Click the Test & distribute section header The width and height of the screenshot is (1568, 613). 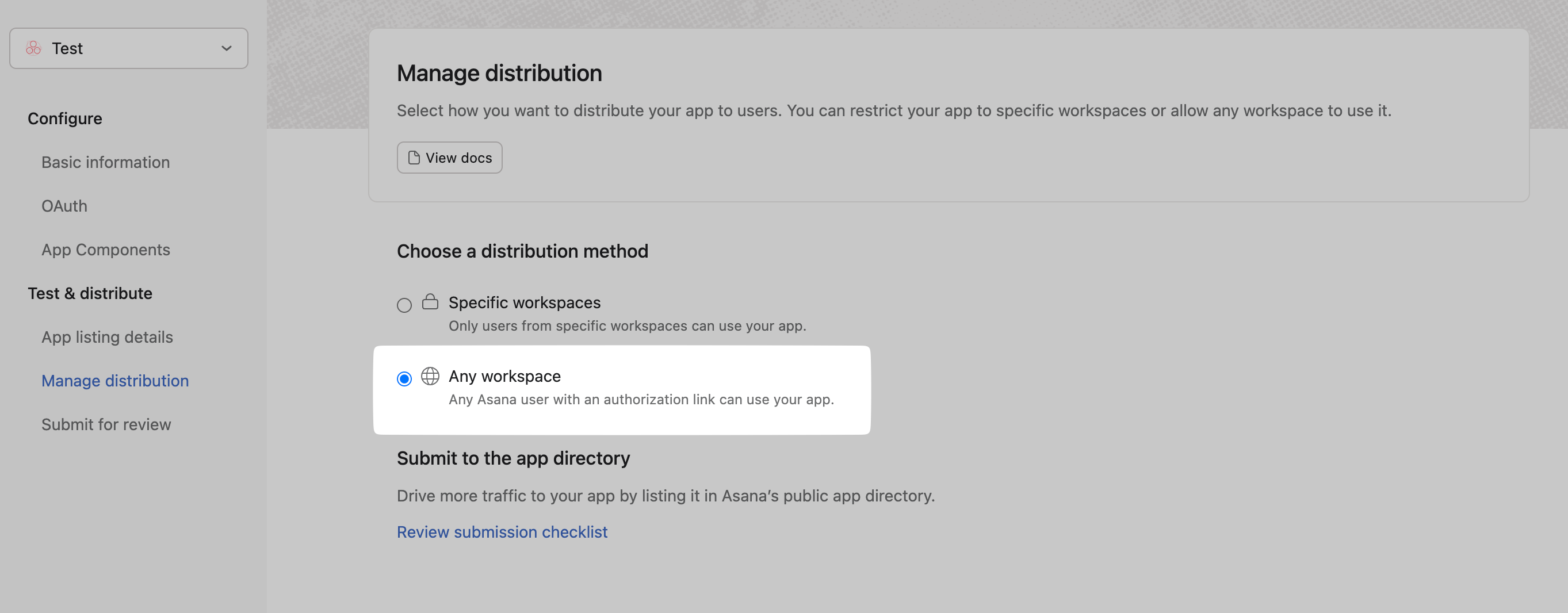tap(90, 293)
